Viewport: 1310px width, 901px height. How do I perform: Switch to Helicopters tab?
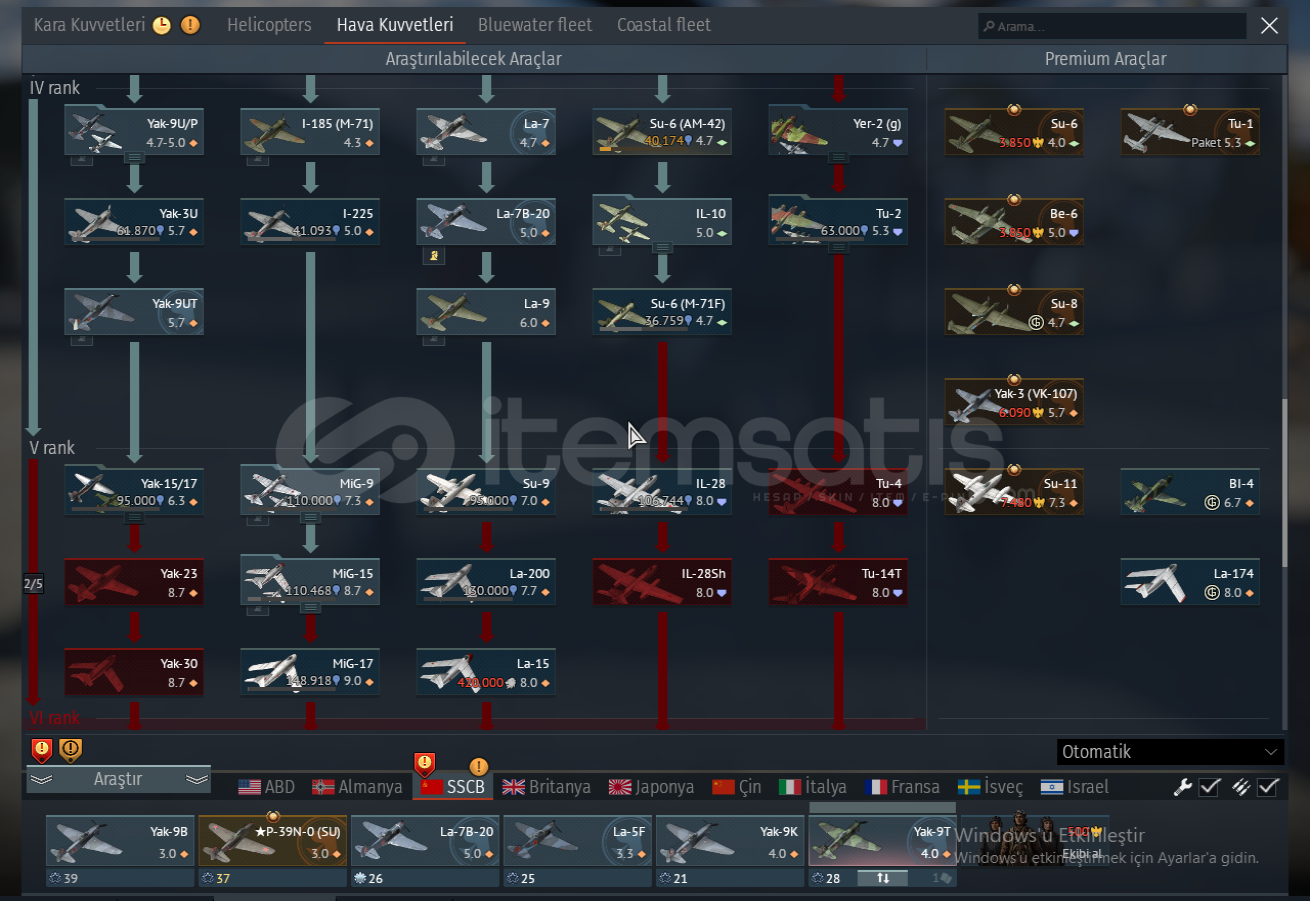click(269, 25)
